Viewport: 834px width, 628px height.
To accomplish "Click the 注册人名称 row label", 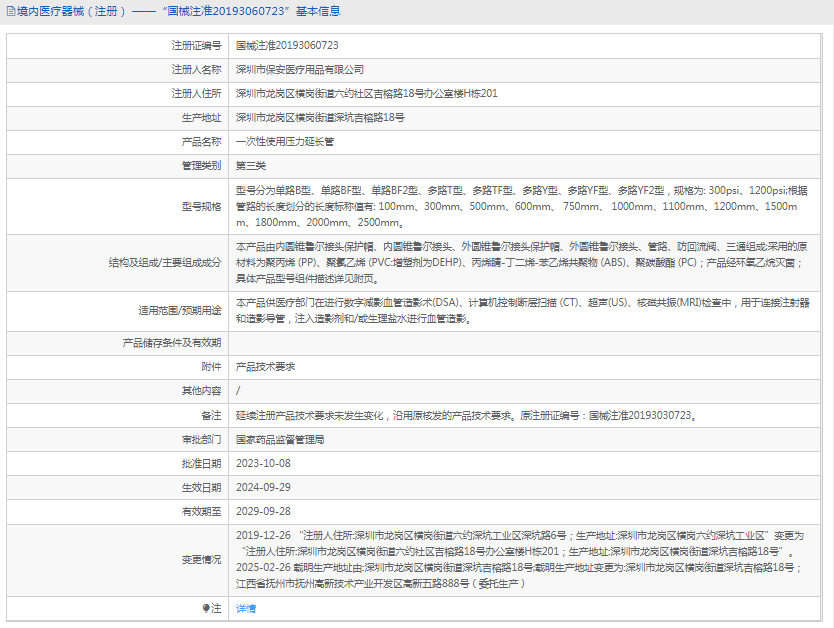I will (x=196, y=70).
